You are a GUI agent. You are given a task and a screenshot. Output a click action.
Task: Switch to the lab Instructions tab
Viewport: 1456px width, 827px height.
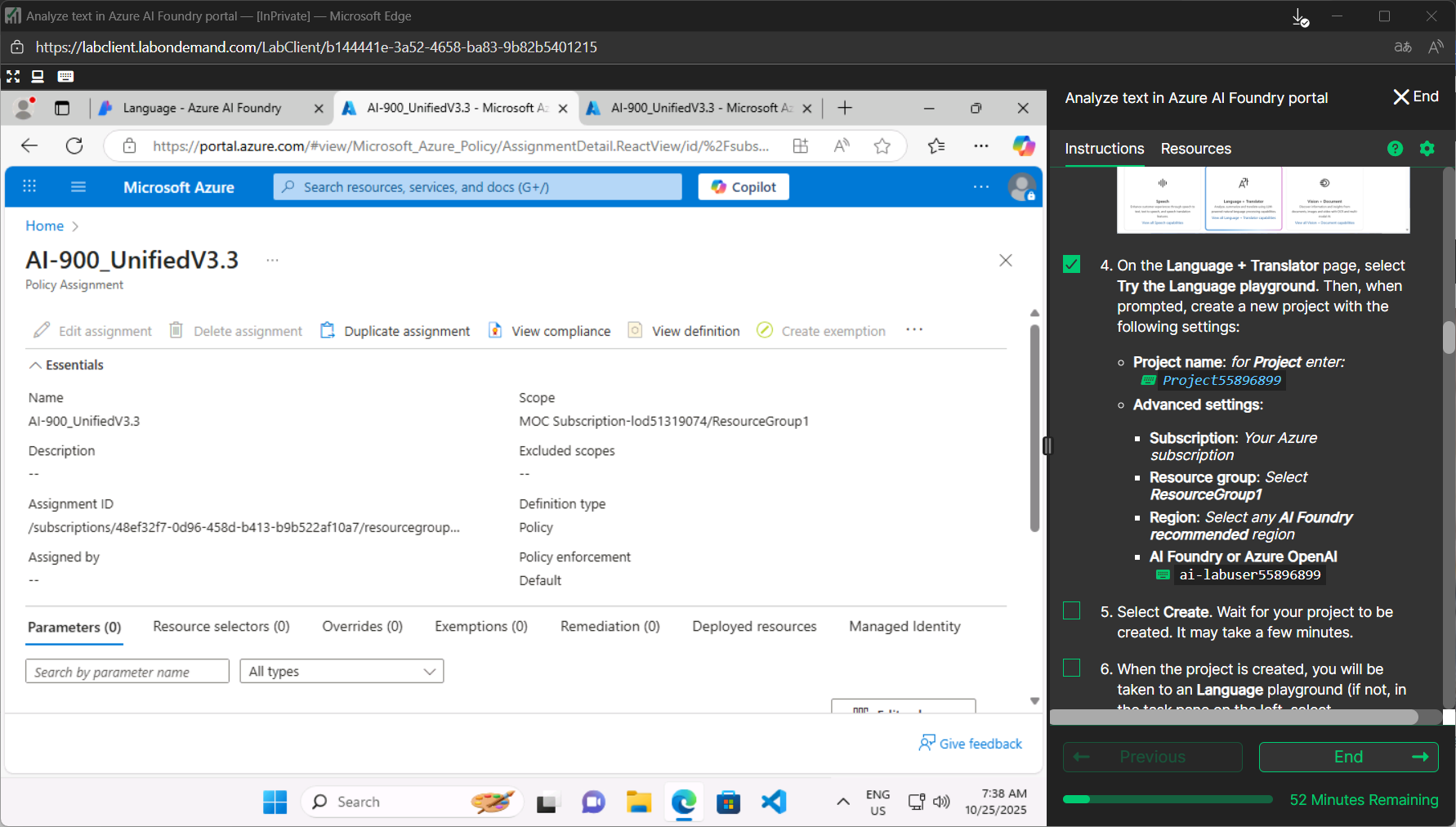coord(1105,149)
